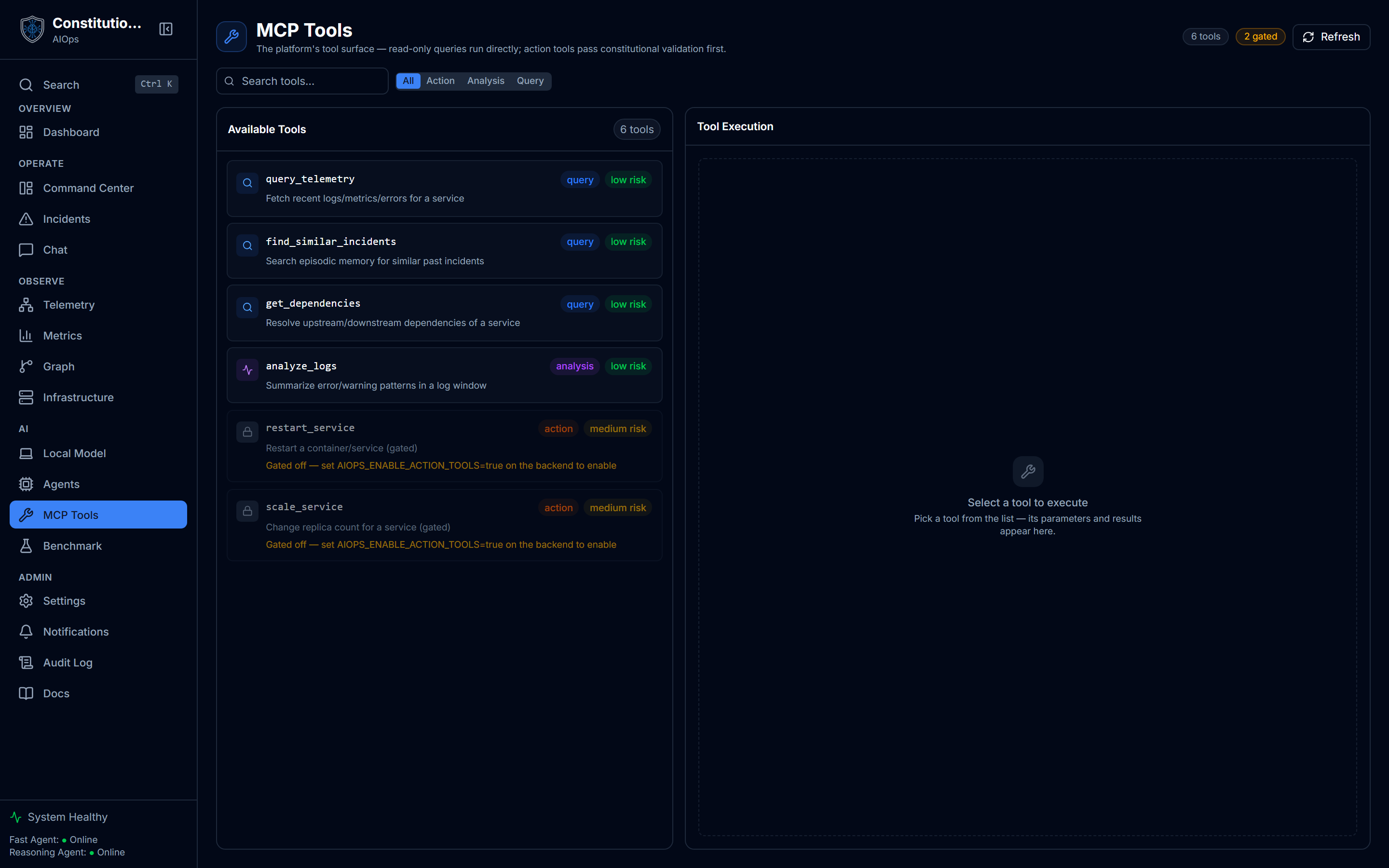Click the lock icon on scale_service
This screenshot has width=1389, height=868.
pyautogui.click(x=247, y=511)
